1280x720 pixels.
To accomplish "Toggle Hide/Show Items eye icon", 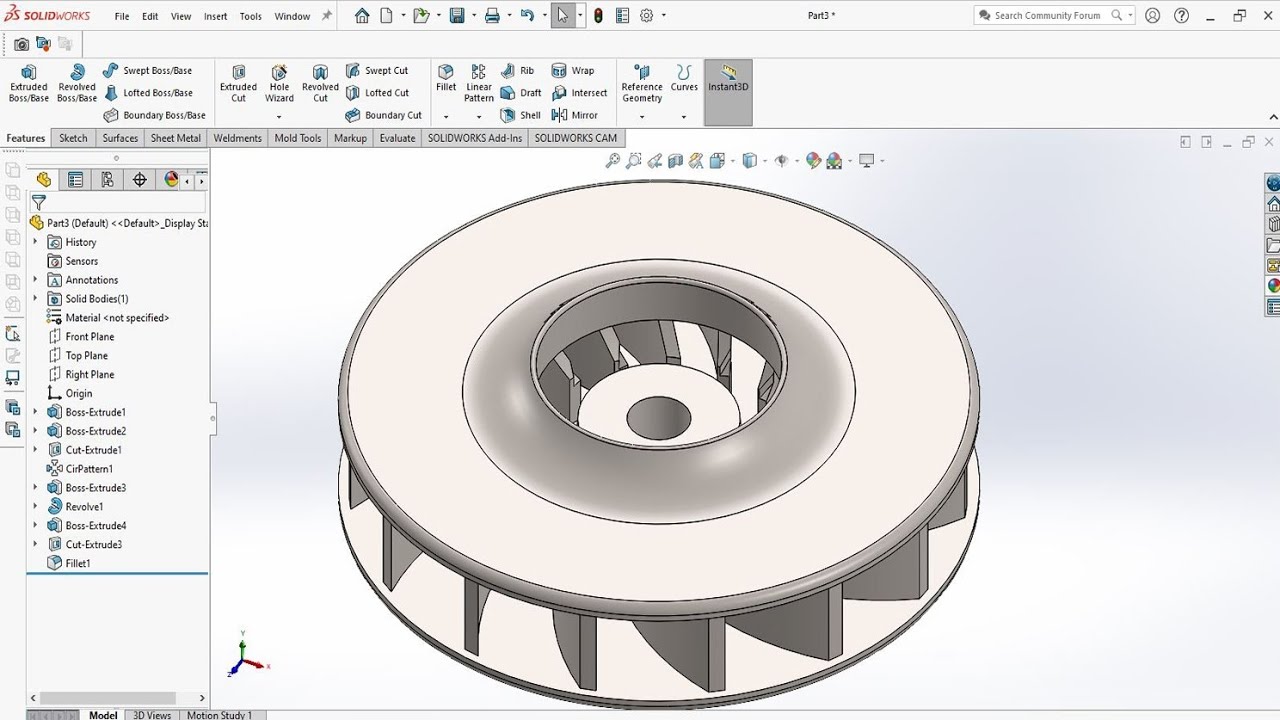I will [x=782, y=160].
